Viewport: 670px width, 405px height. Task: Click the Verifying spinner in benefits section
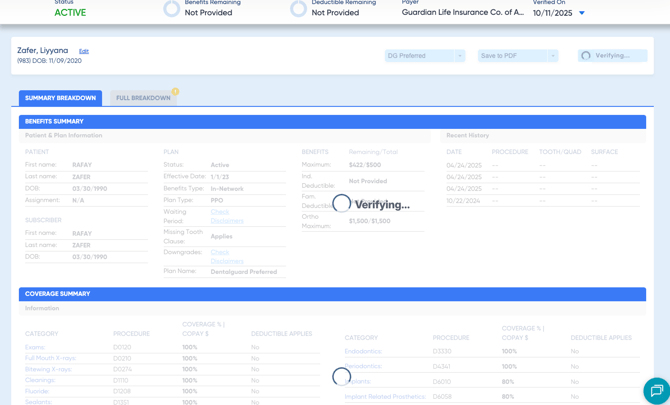(x=342, y=204)
